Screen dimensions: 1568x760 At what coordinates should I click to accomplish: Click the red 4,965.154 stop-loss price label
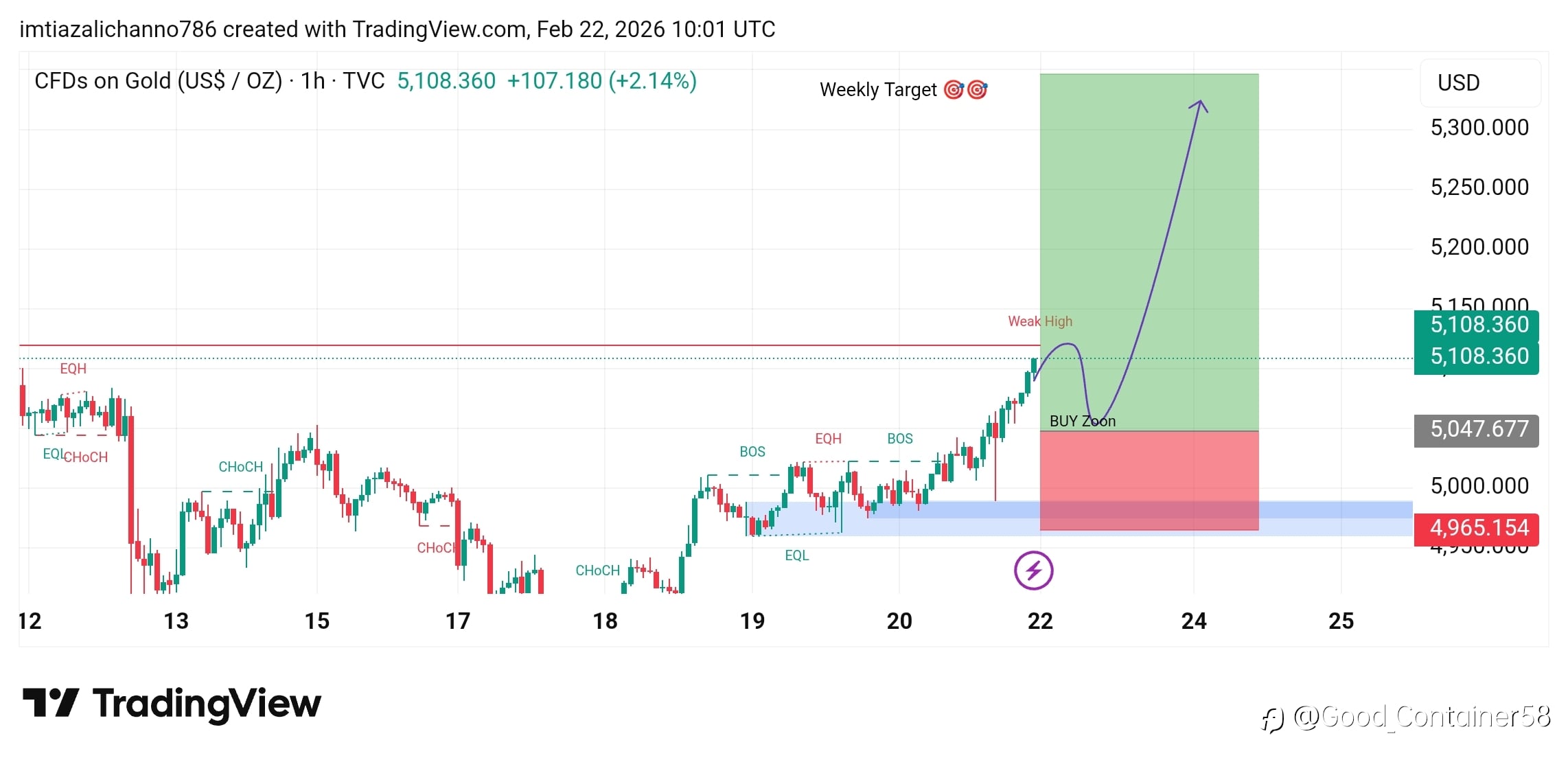point(1476,528)
